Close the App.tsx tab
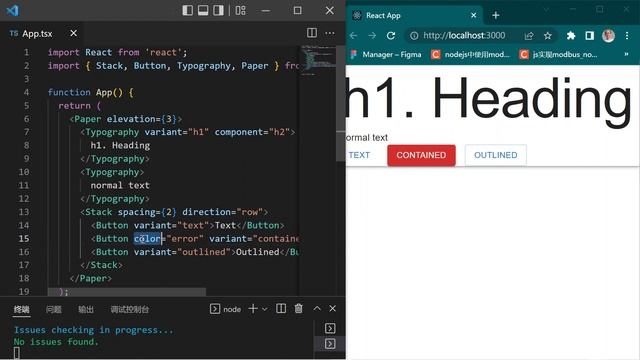 coord(73,33)
